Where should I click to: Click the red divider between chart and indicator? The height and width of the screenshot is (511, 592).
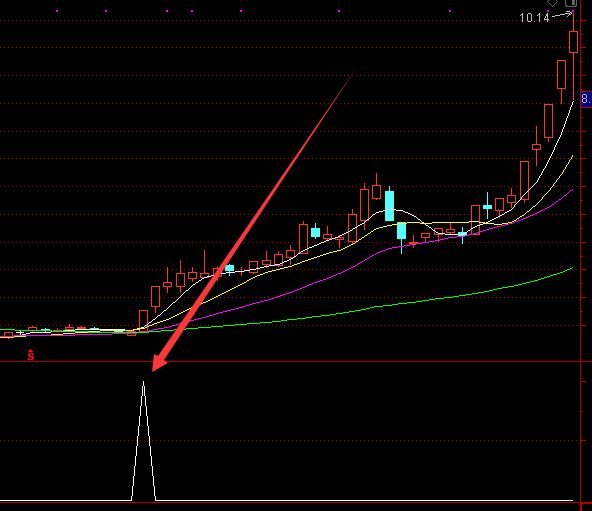[x=290, y=361]
